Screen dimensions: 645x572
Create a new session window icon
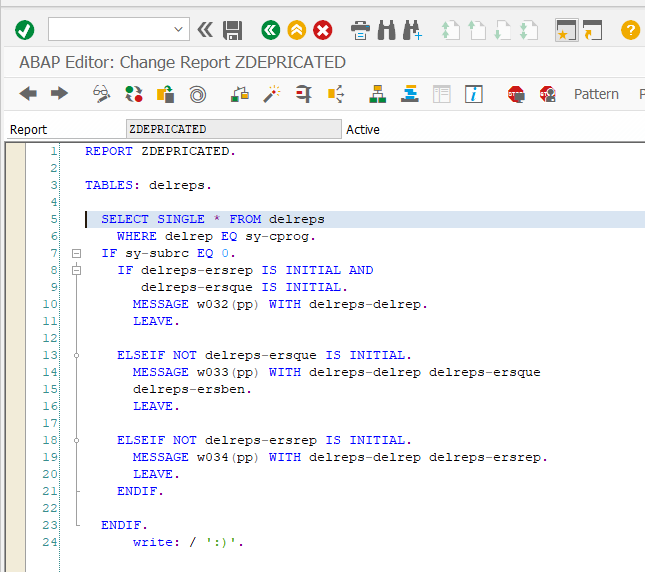[x=566, y=30]
